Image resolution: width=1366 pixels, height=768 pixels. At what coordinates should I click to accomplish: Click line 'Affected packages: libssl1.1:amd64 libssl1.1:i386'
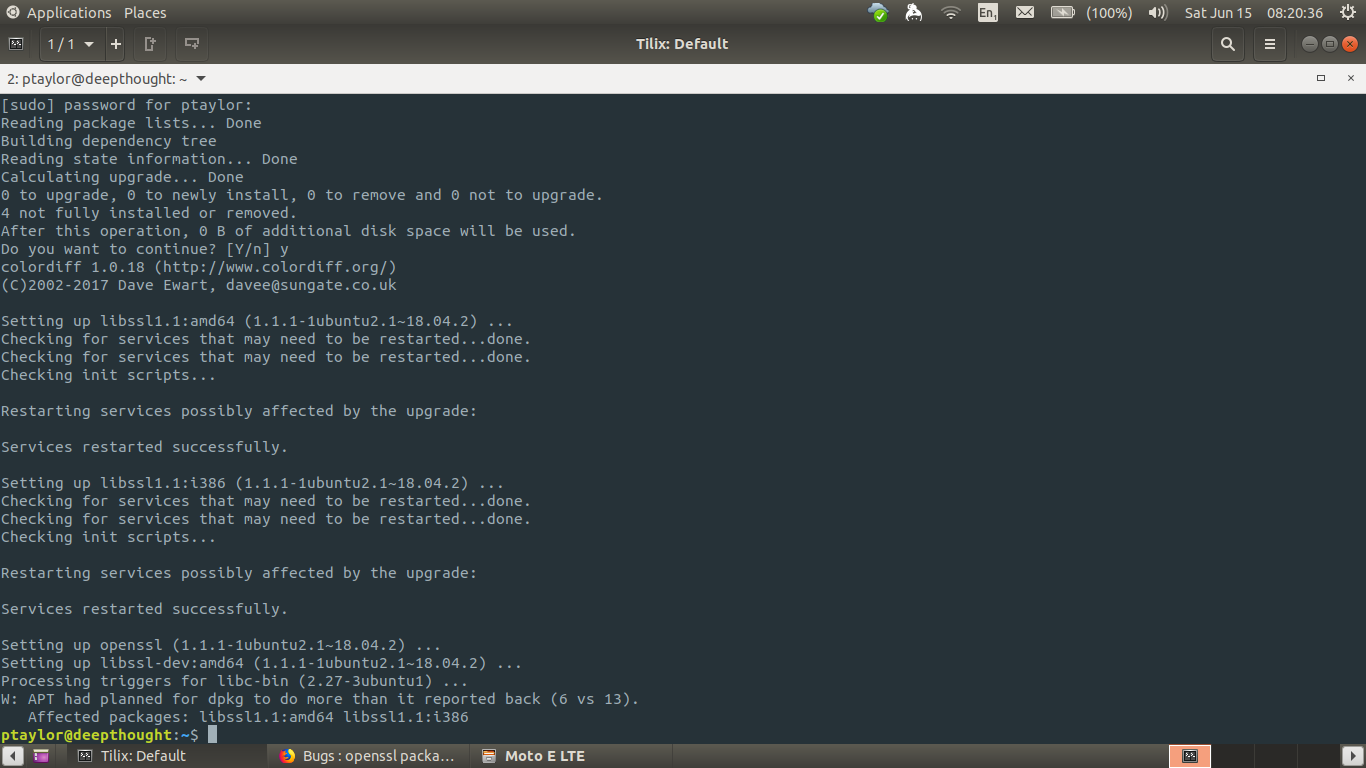point(248,717)
